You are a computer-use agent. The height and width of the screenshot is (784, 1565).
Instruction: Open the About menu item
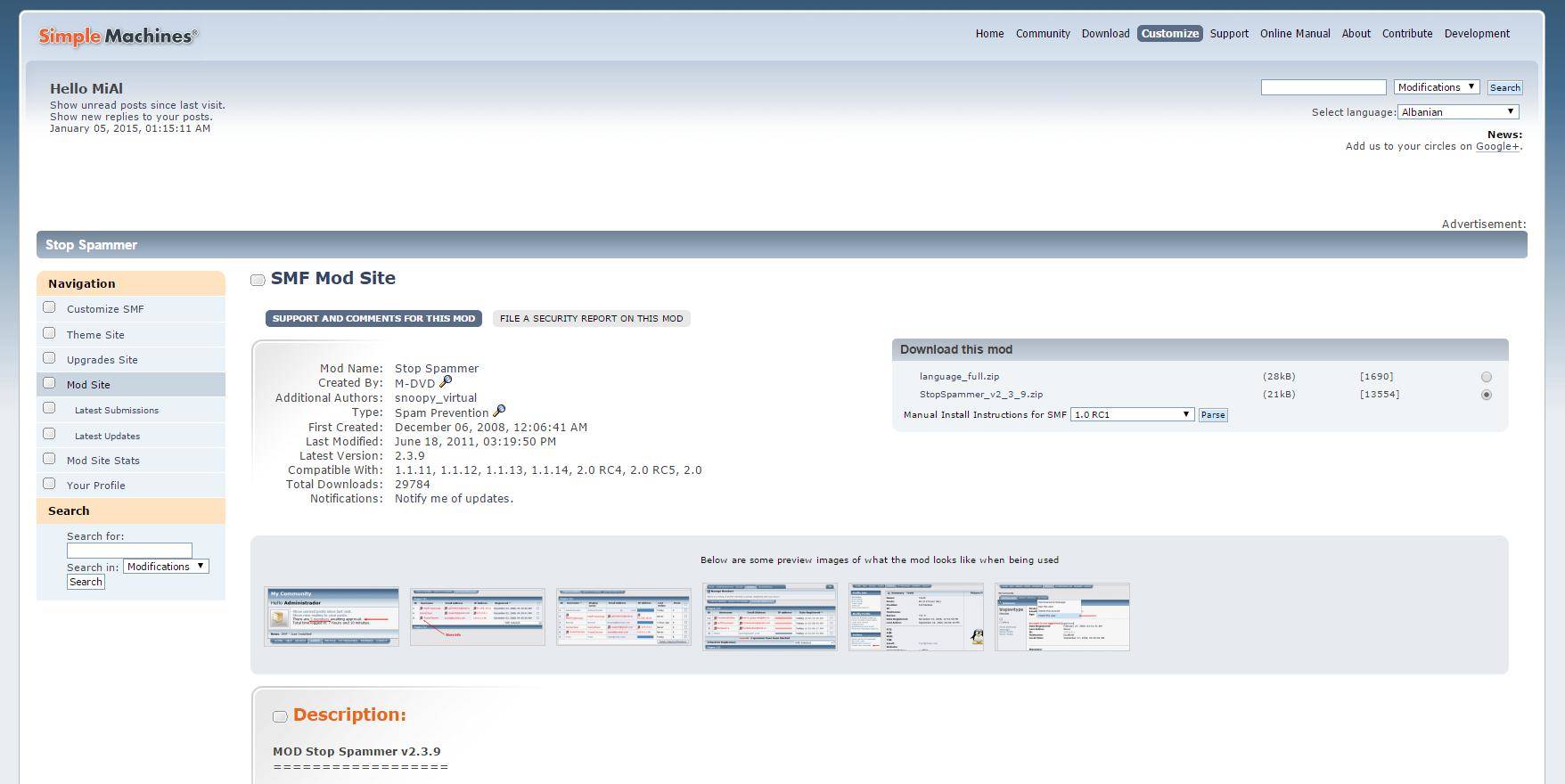click(1356, 34)
